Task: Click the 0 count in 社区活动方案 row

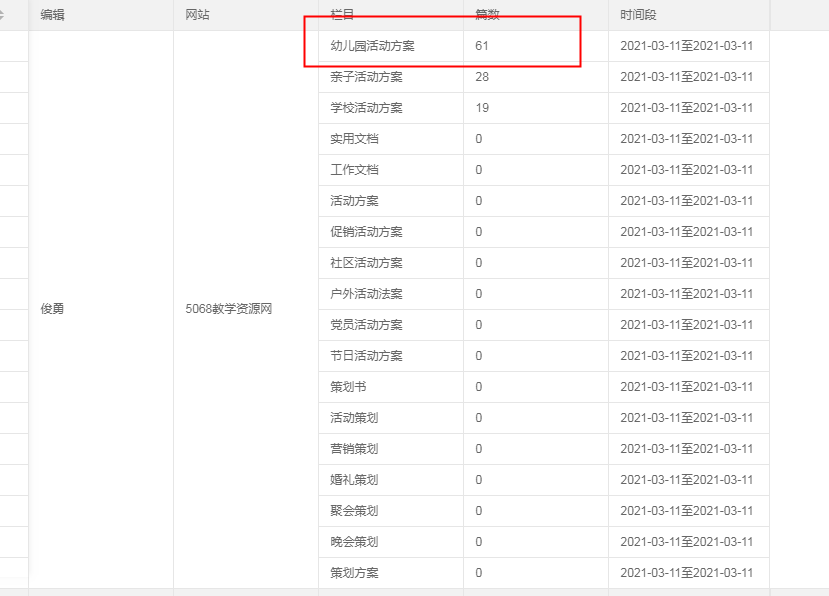Action: point(478,263)
